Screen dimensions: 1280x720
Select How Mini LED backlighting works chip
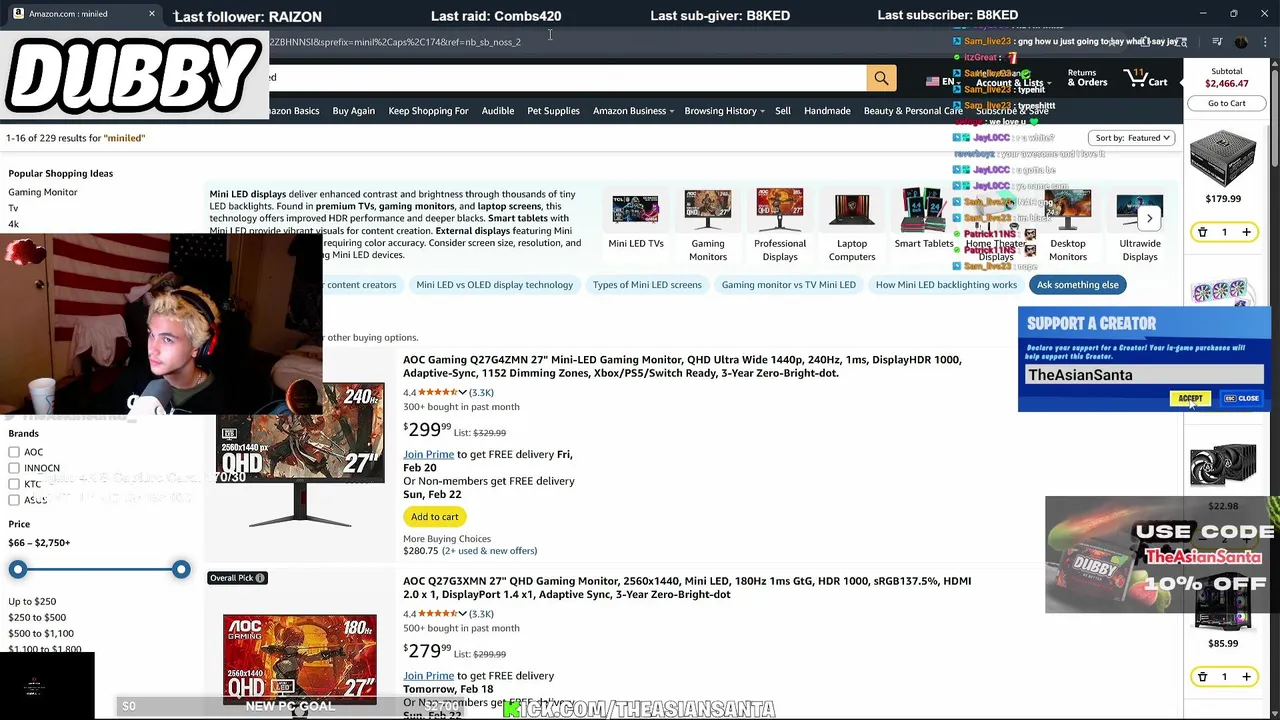946,285
